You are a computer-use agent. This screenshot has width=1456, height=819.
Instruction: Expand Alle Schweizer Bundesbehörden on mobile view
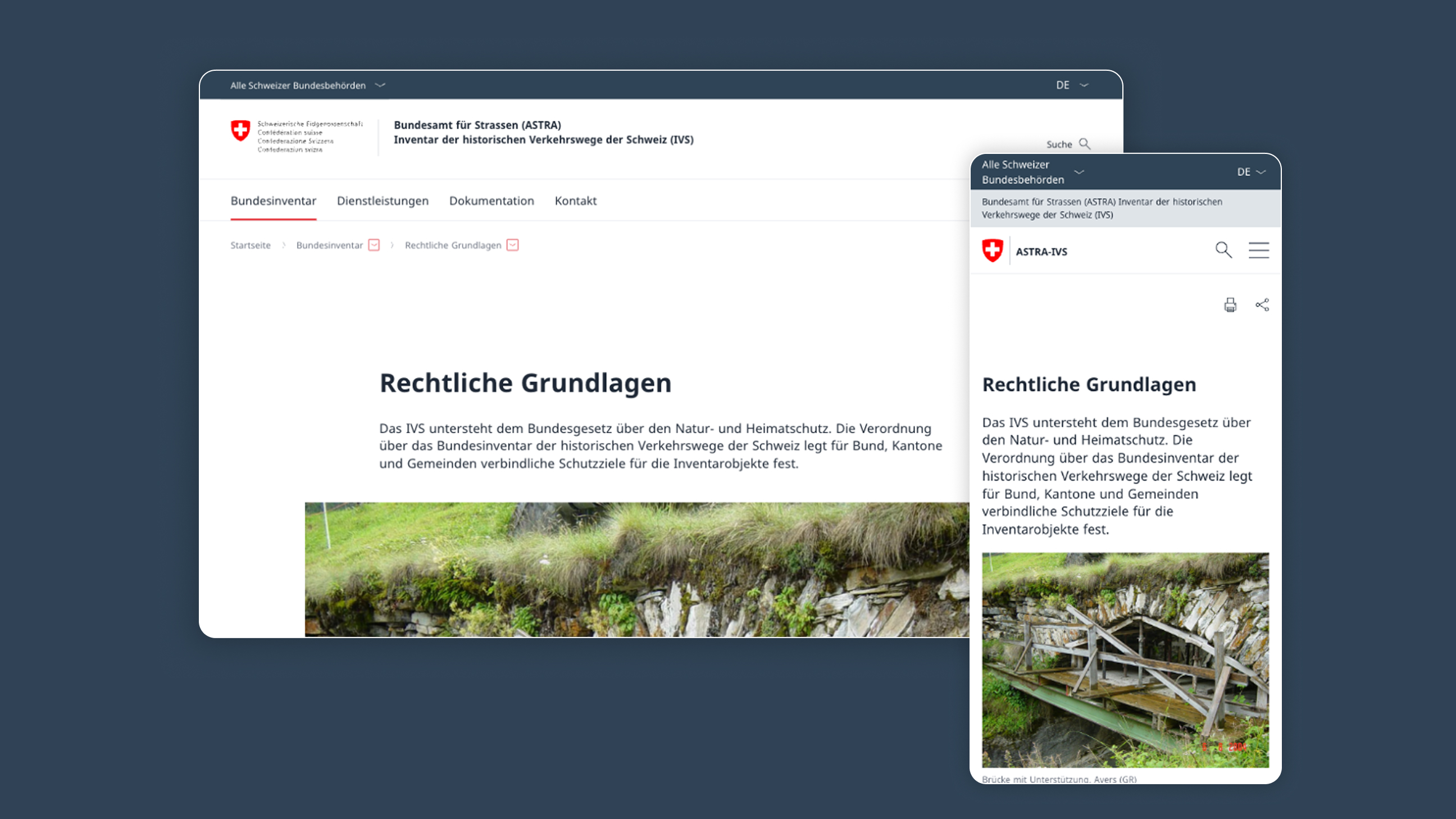pos(1032,172)
